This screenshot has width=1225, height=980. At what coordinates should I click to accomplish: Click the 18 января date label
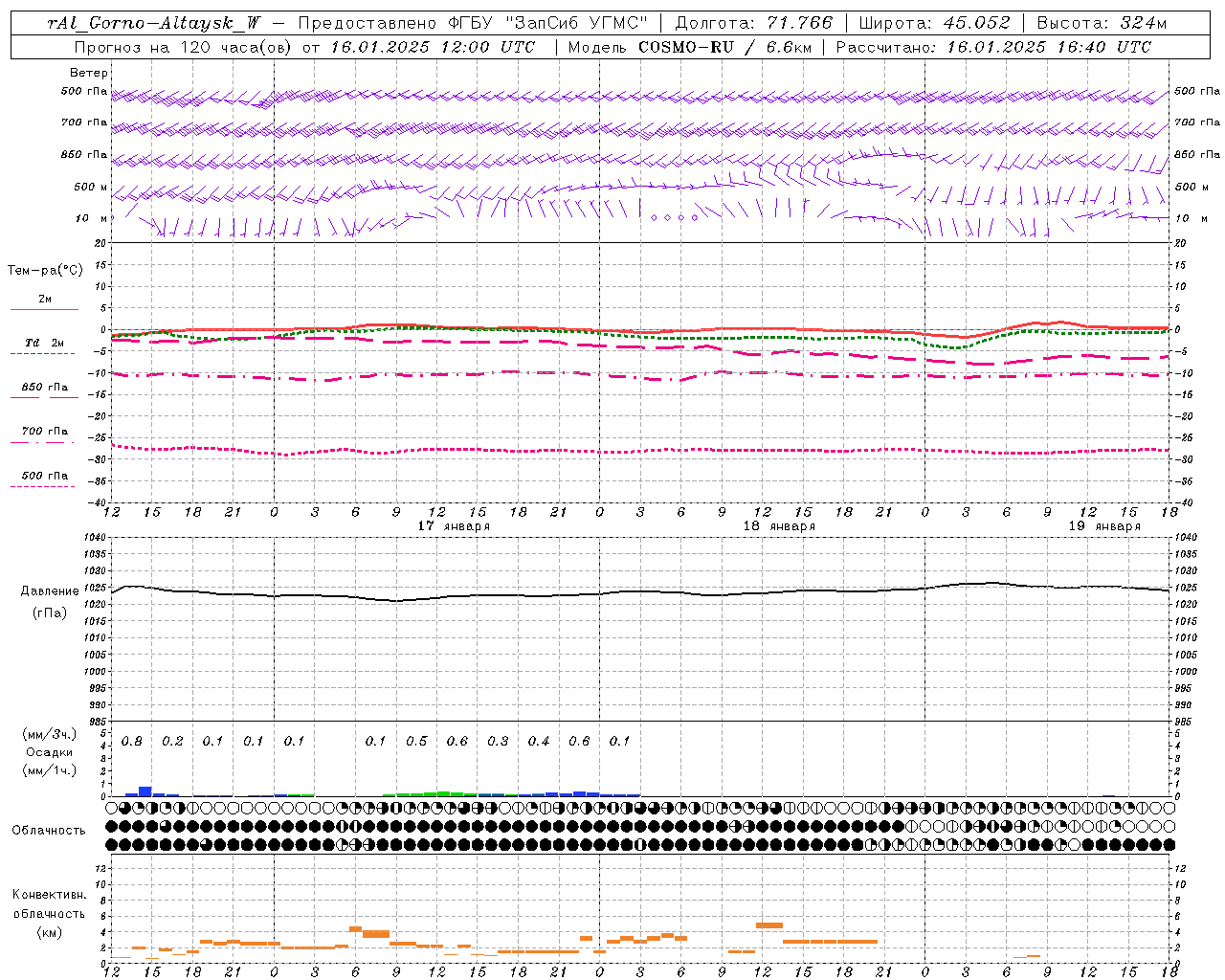779,525
